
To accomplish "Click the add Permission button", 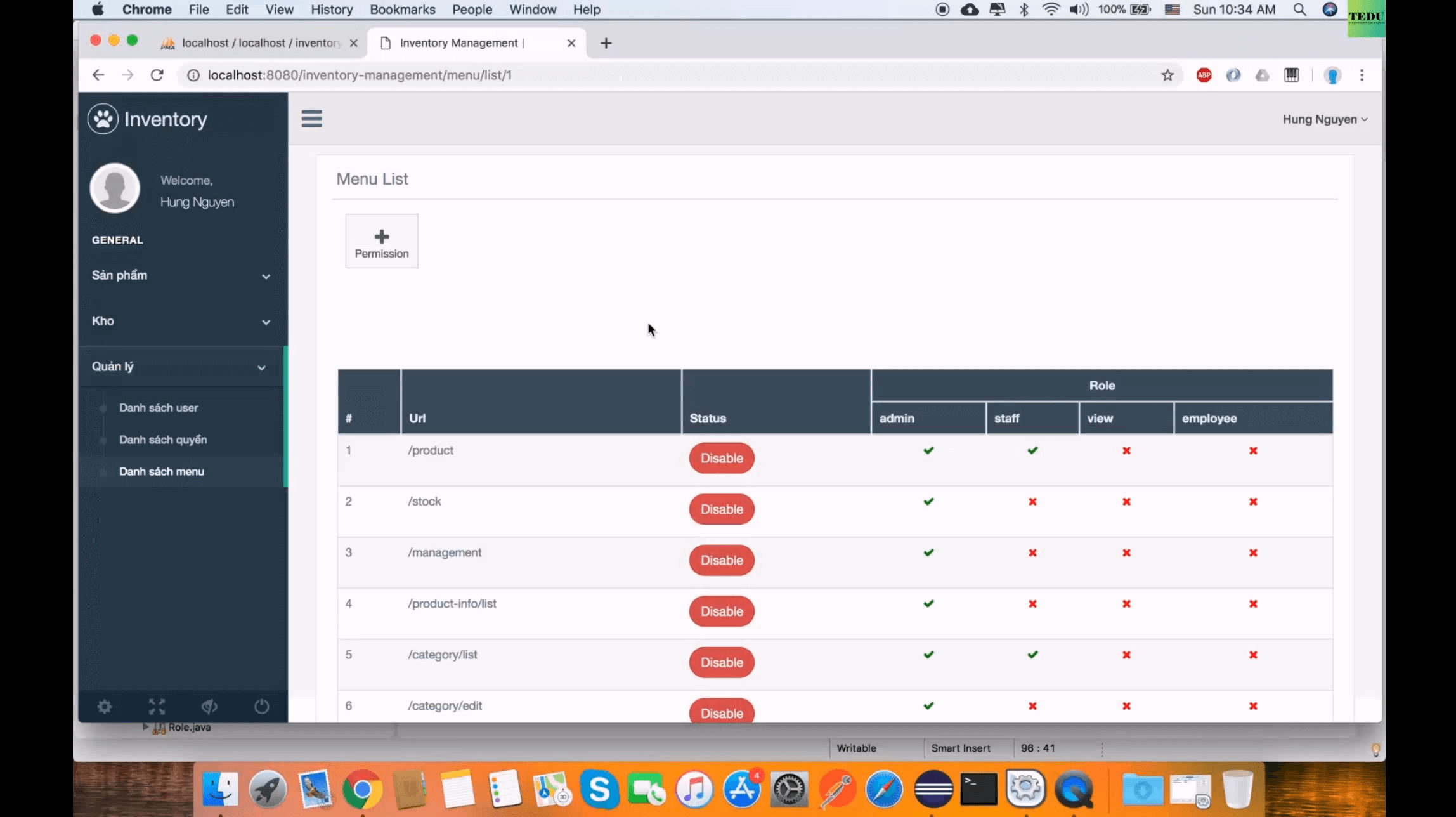I will tap(382, 242).
